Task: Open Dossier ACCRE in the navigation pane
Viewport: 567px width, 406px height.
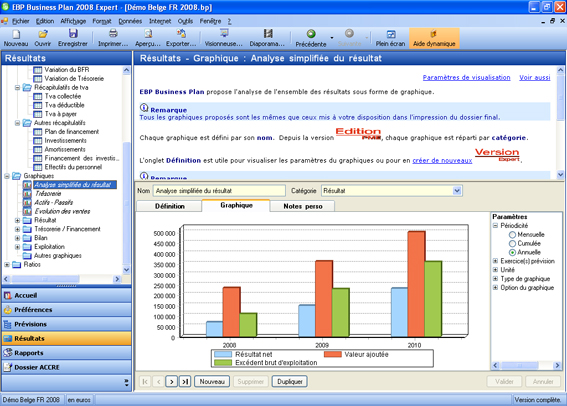Action: (67, 367)
